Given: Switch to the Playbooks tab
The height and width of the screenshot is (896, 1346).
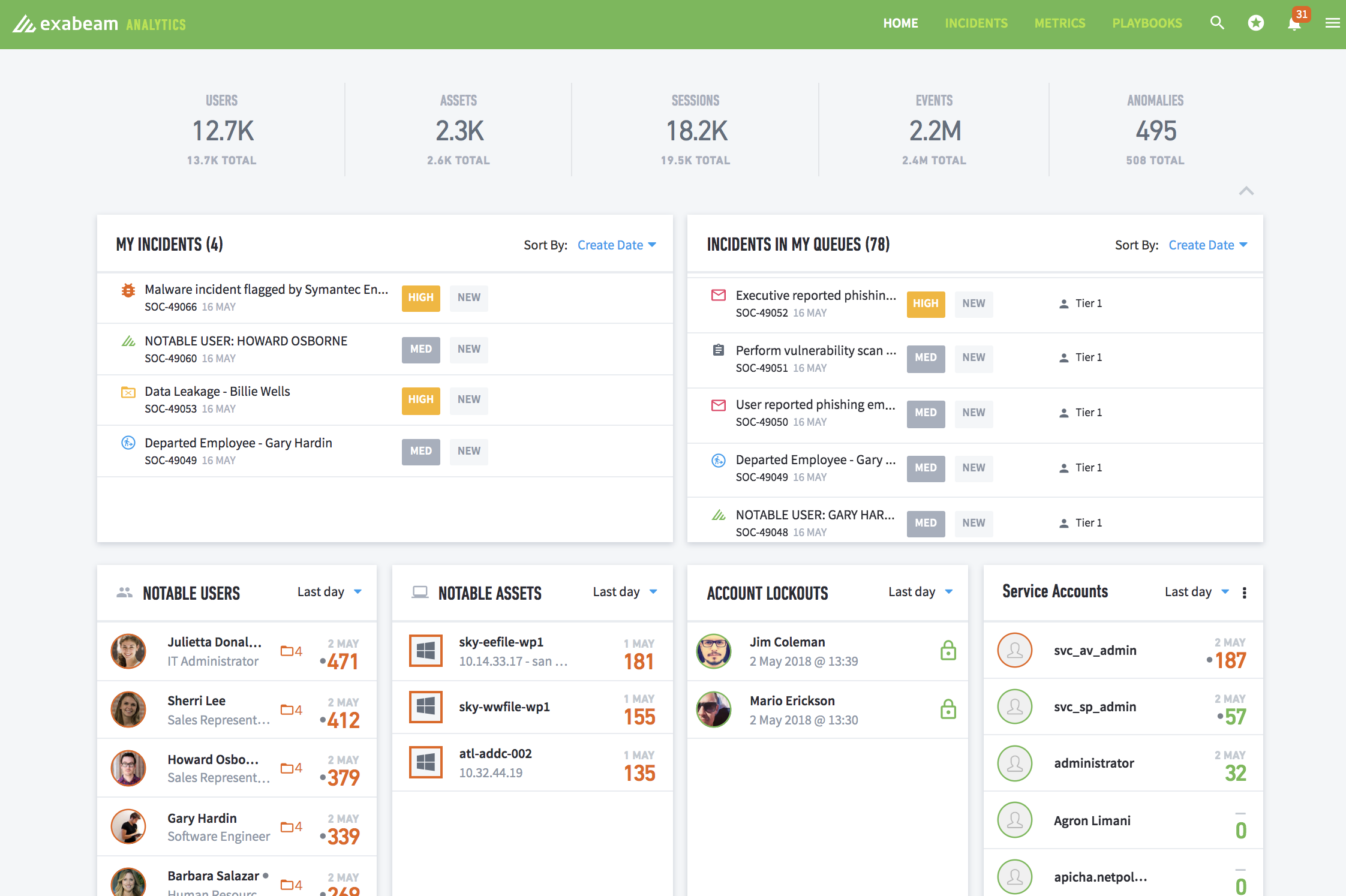Looking at the screenshot, I should point(1147,23).
